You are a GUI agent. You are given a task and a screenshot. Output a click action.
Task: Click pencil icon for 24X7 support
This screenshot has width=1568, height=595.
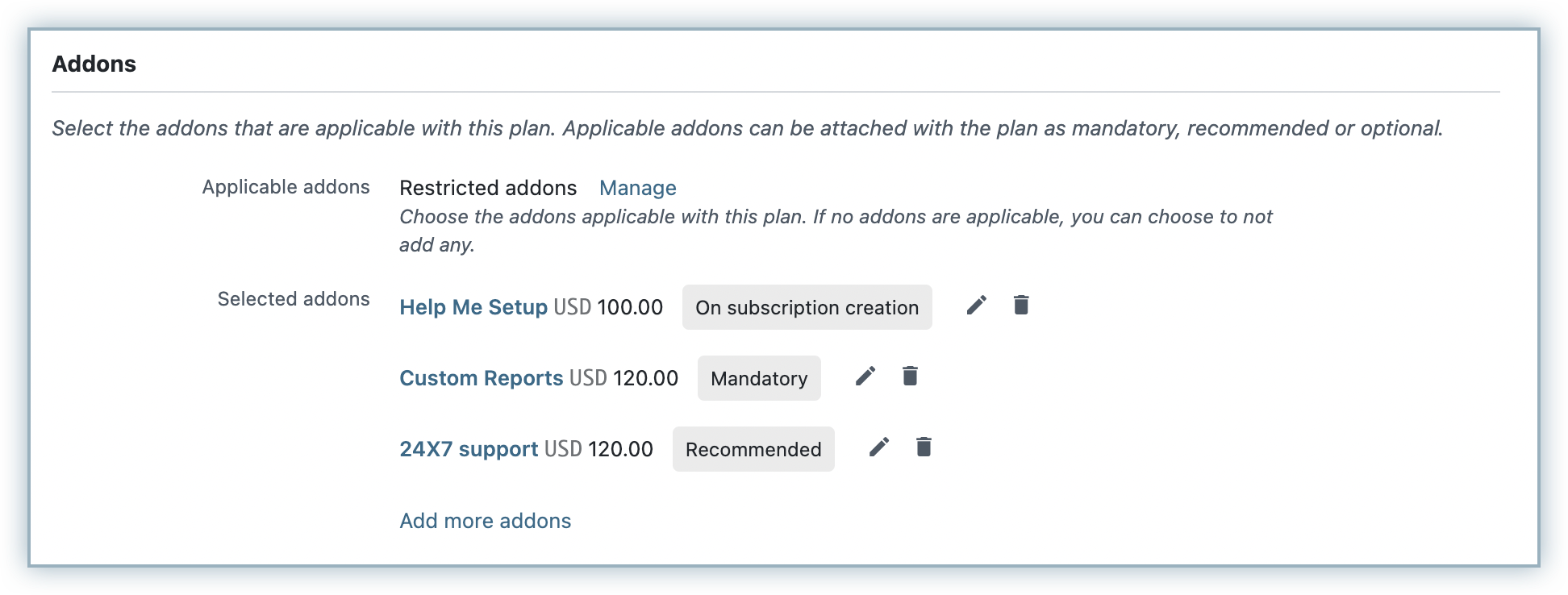pos(879,447)
